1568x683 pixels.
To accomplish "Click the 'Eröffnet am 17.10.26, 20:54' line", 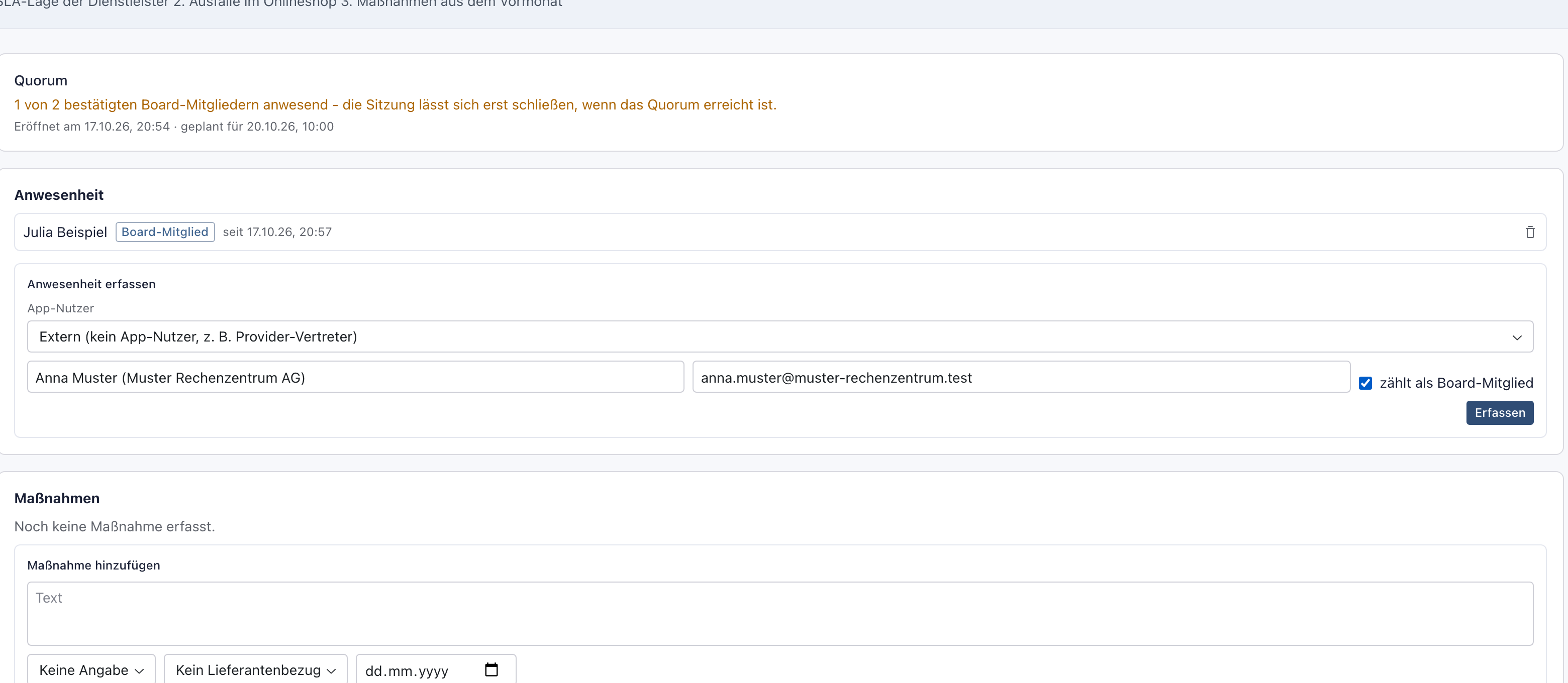I will 173,127.
